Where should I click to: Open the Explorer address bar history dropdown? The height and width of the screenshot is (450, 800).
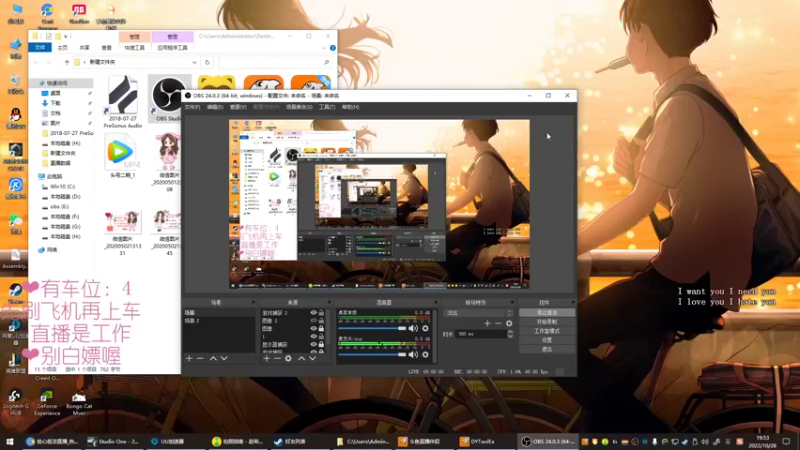click(194, 62)
